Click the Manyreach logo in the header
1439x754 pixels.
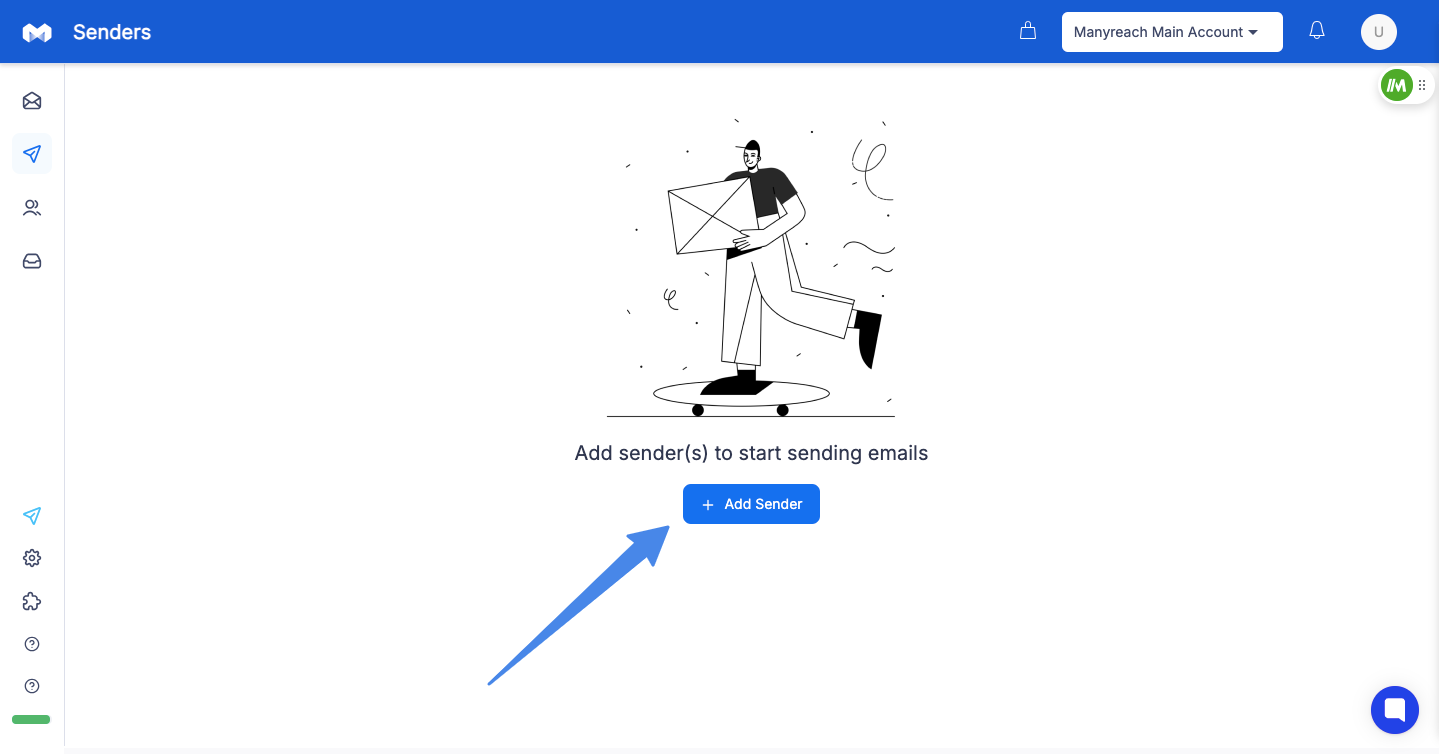pyautogui.click(x=37, y=32)
